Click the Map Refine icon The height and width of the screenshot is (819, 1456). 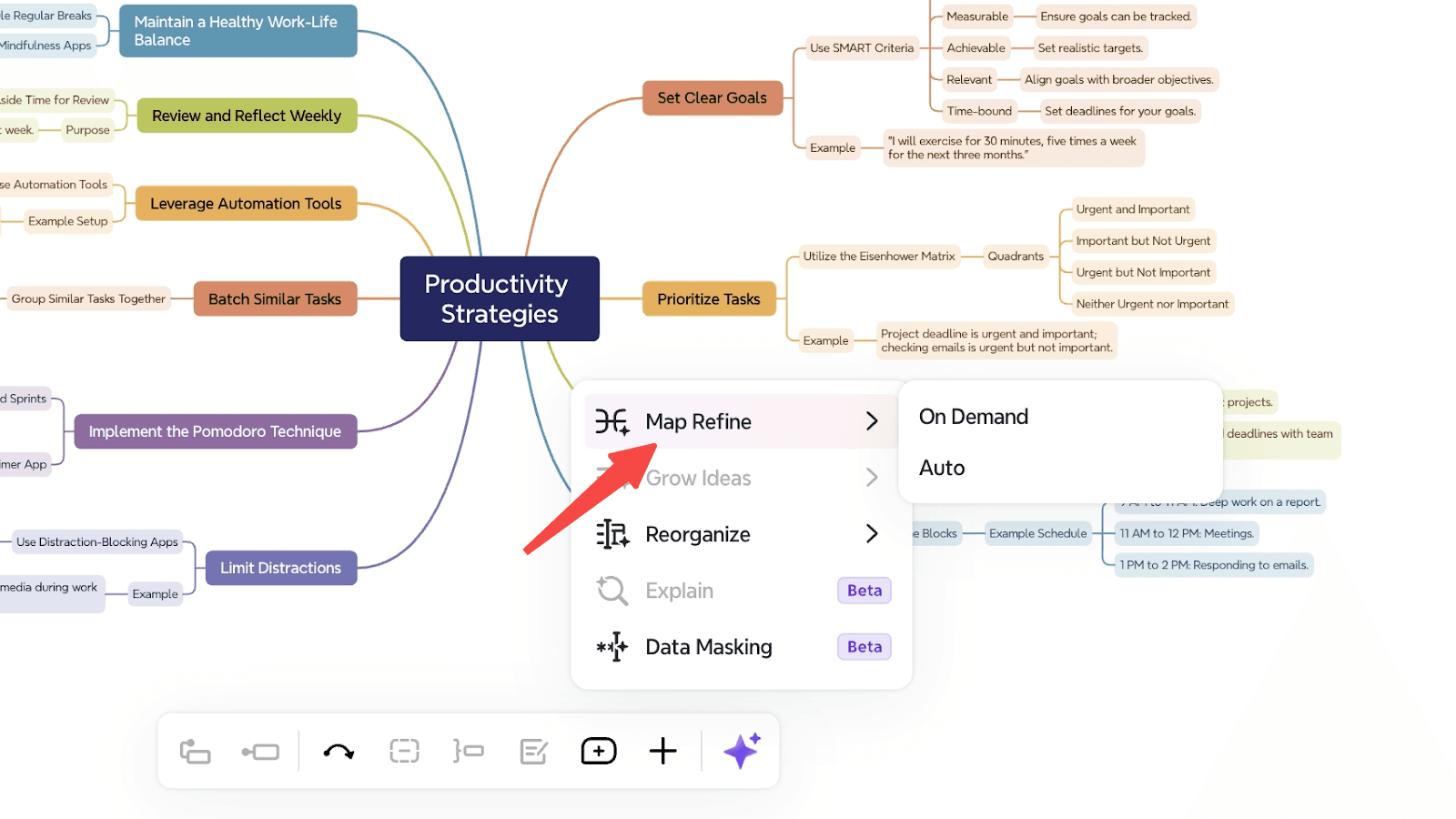(612, 421)
